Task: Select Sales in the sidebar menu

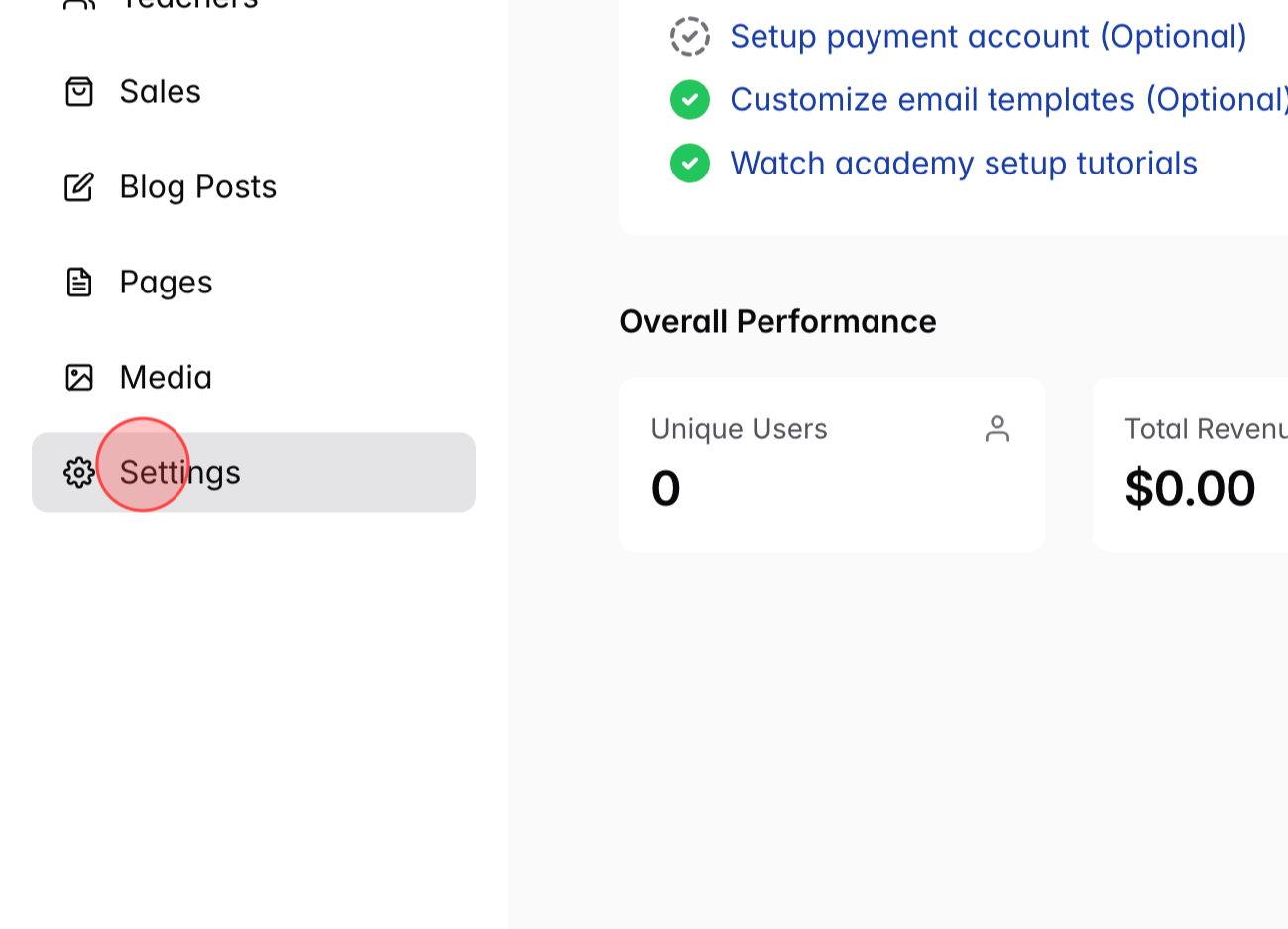Action: click(x=160, y=91)
